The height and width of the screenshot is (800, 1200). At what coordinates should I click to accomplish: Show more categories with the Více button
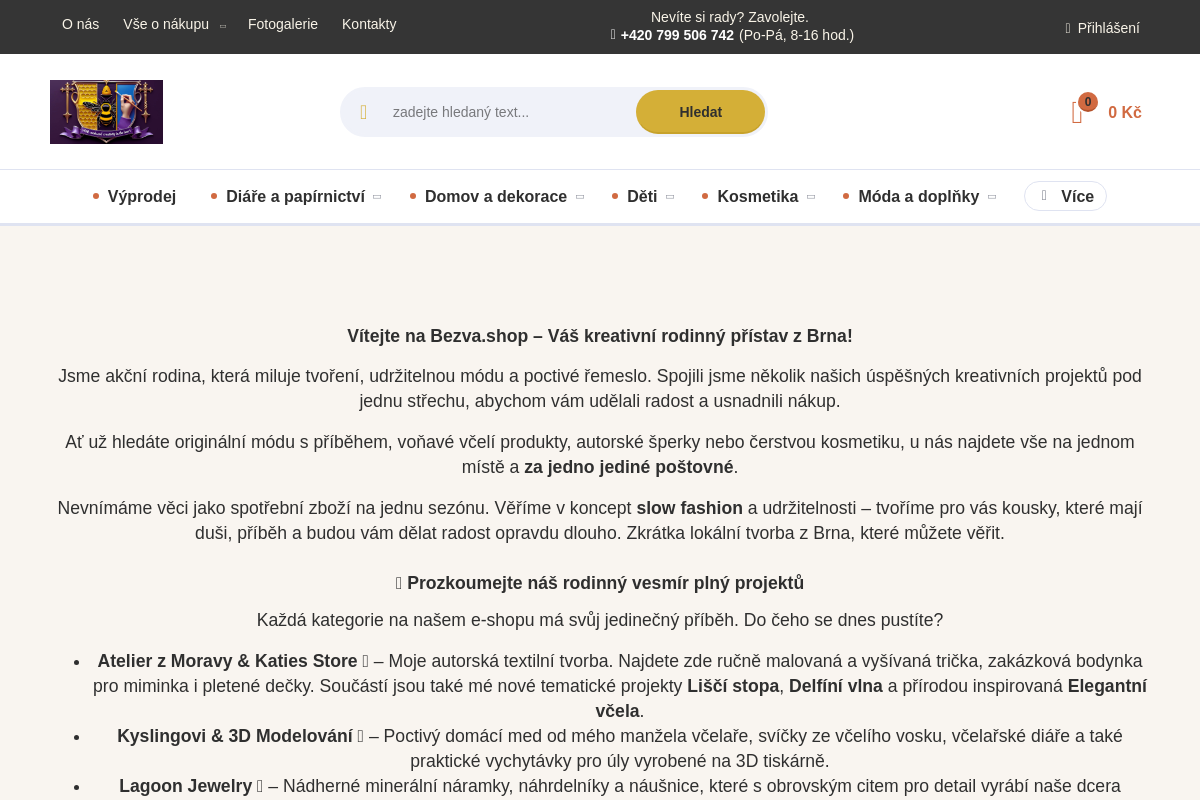pos(1065,196)
